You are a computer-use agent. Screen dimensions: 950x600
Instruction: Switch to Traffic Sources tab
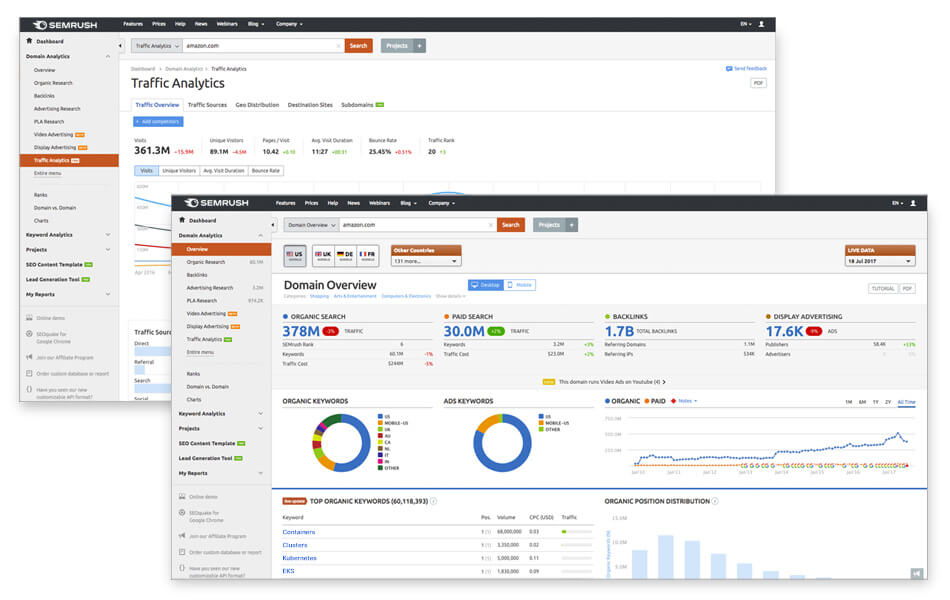pos(207,105)
